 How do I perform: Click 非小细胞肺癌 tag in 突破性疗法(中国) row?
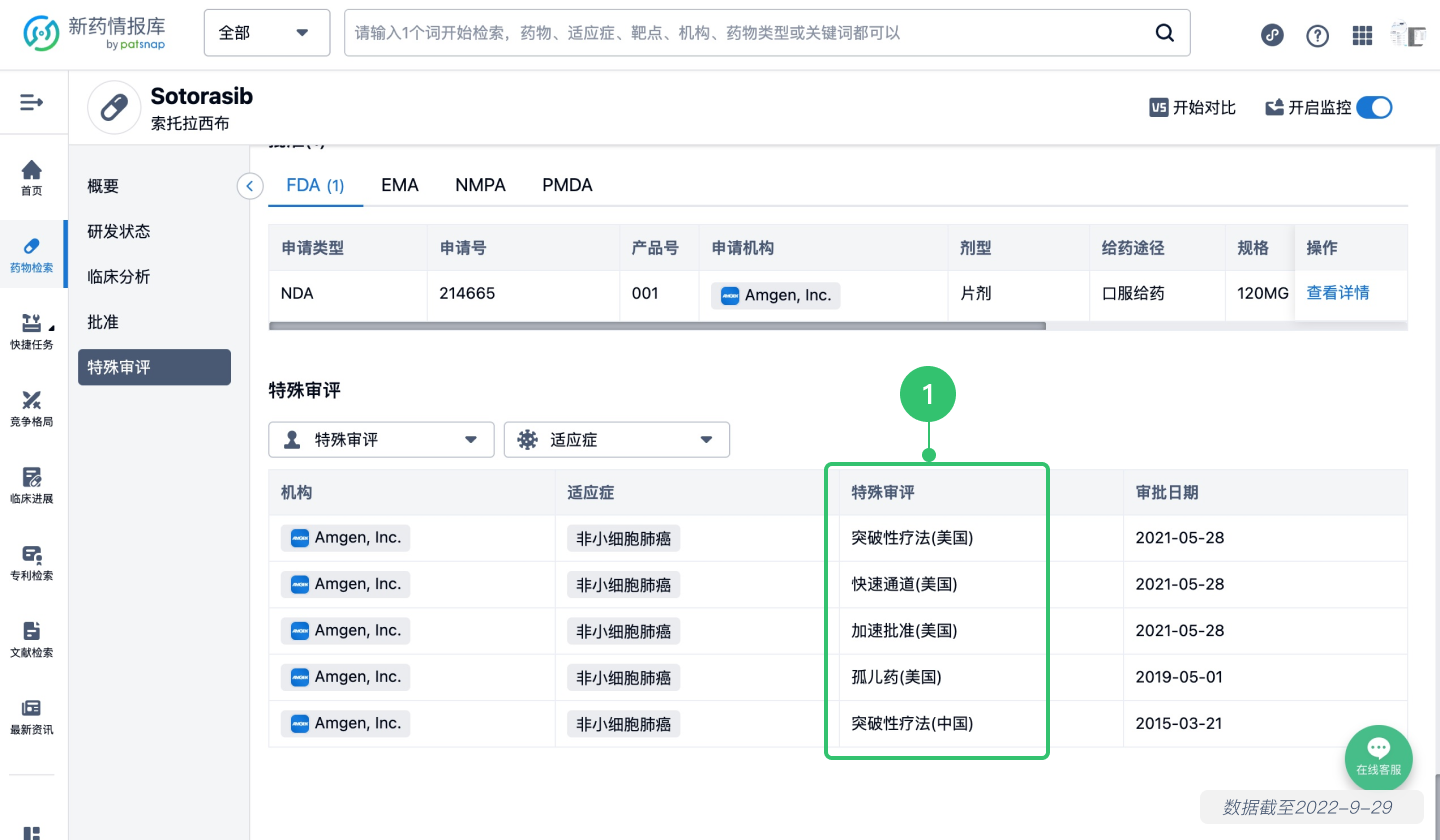[623, 724]
